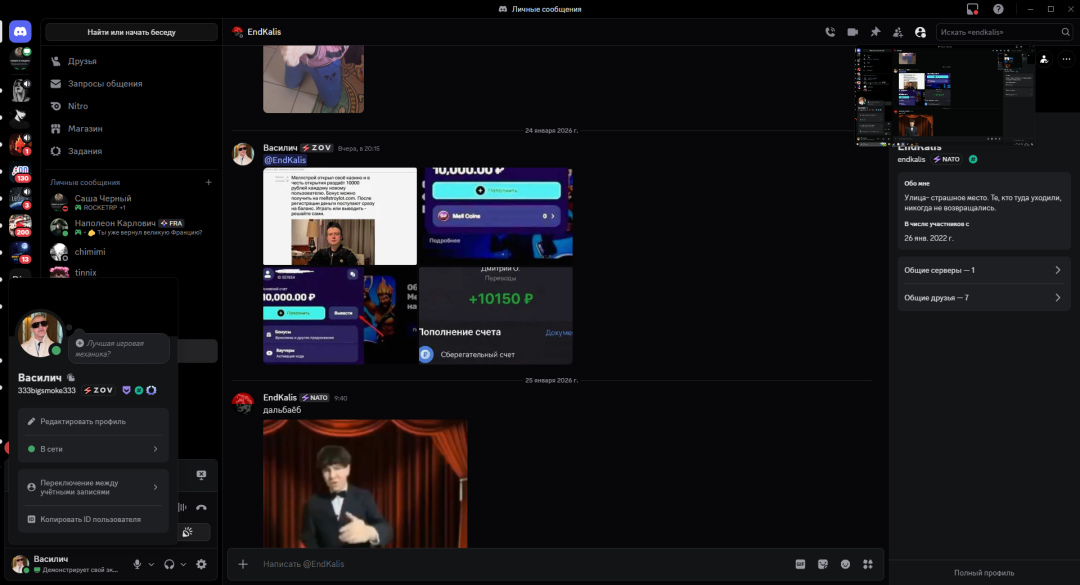Viewport: 1080px width, 585px height.
Task: Open the emoji picker
Action: coord(843,564)
